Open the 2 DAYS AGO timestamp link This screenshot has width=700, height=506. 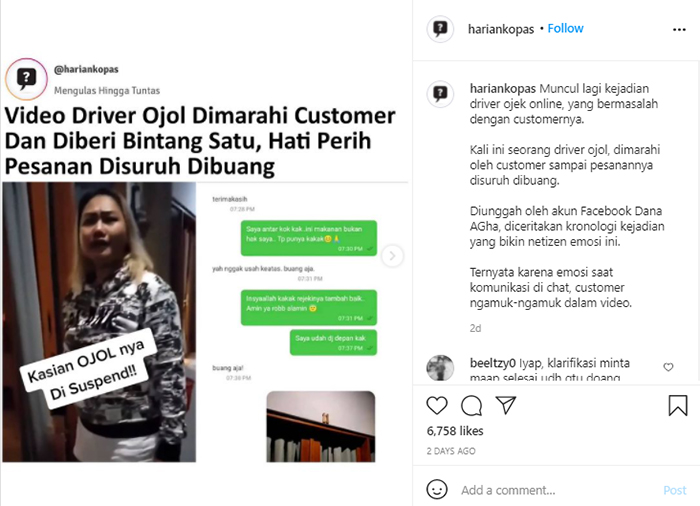click(451, 451)
